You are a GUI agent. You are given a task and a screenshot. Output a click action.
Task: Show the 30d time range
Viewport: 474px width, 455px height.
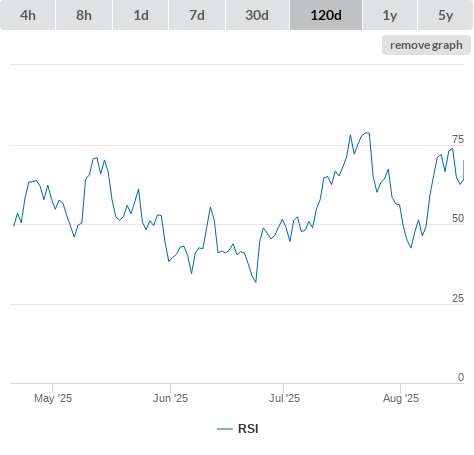click(x=257, y=15)
